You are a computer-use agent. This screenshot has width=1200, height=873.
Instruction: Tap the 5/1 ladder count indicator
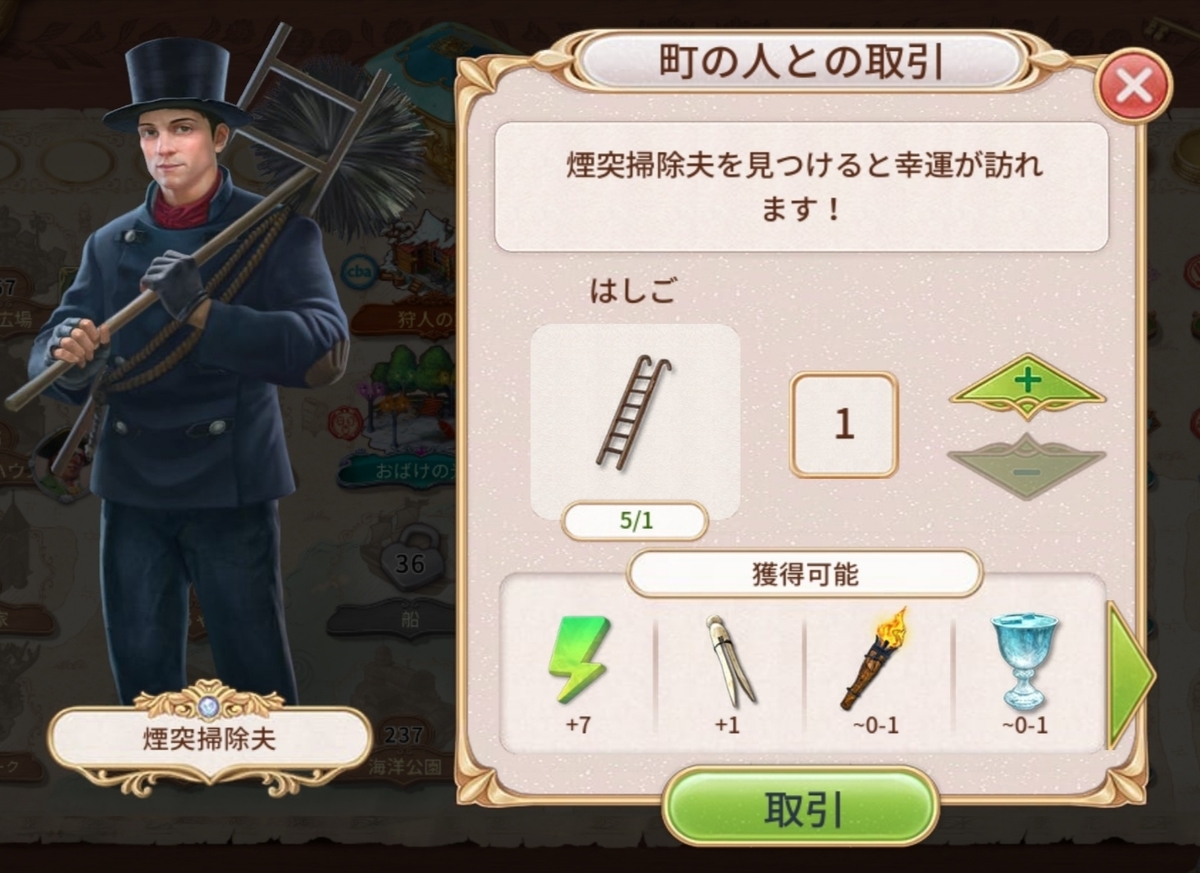click(x=635, y=521)
